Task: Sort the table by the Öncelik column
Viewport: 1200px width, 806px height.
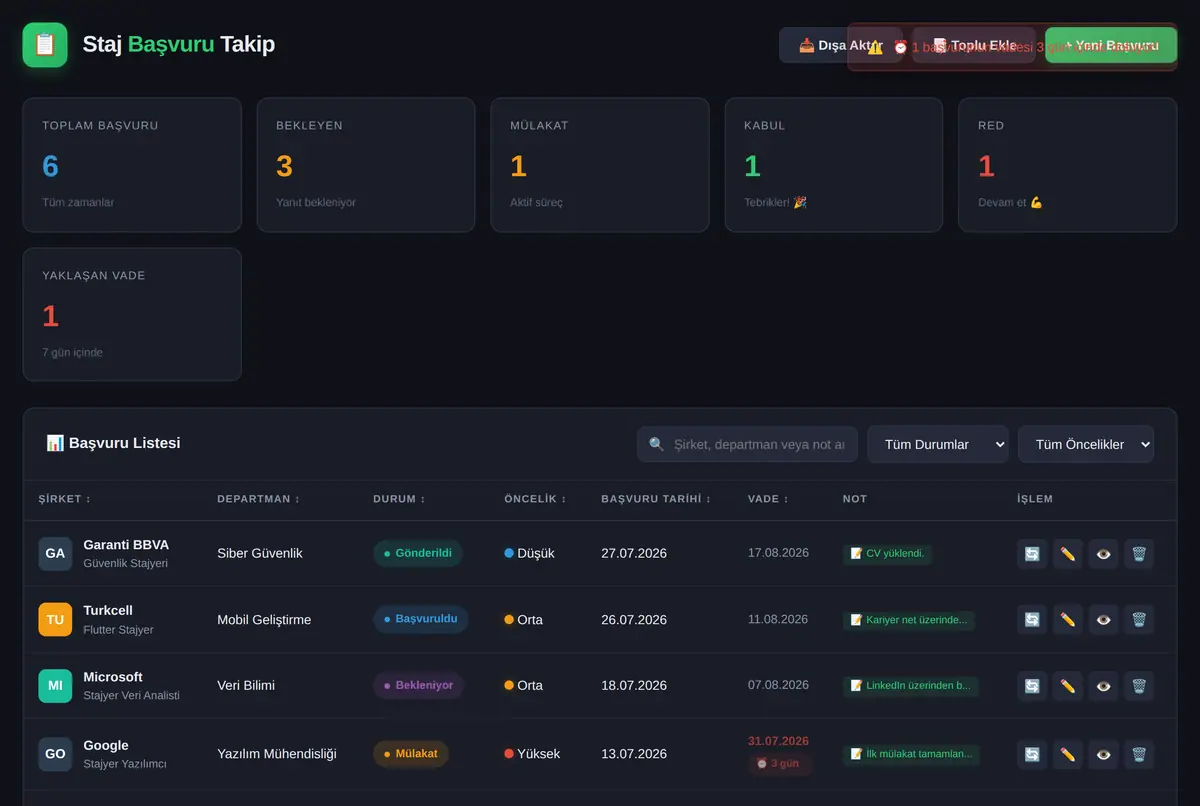Action: tap(535, 499)
